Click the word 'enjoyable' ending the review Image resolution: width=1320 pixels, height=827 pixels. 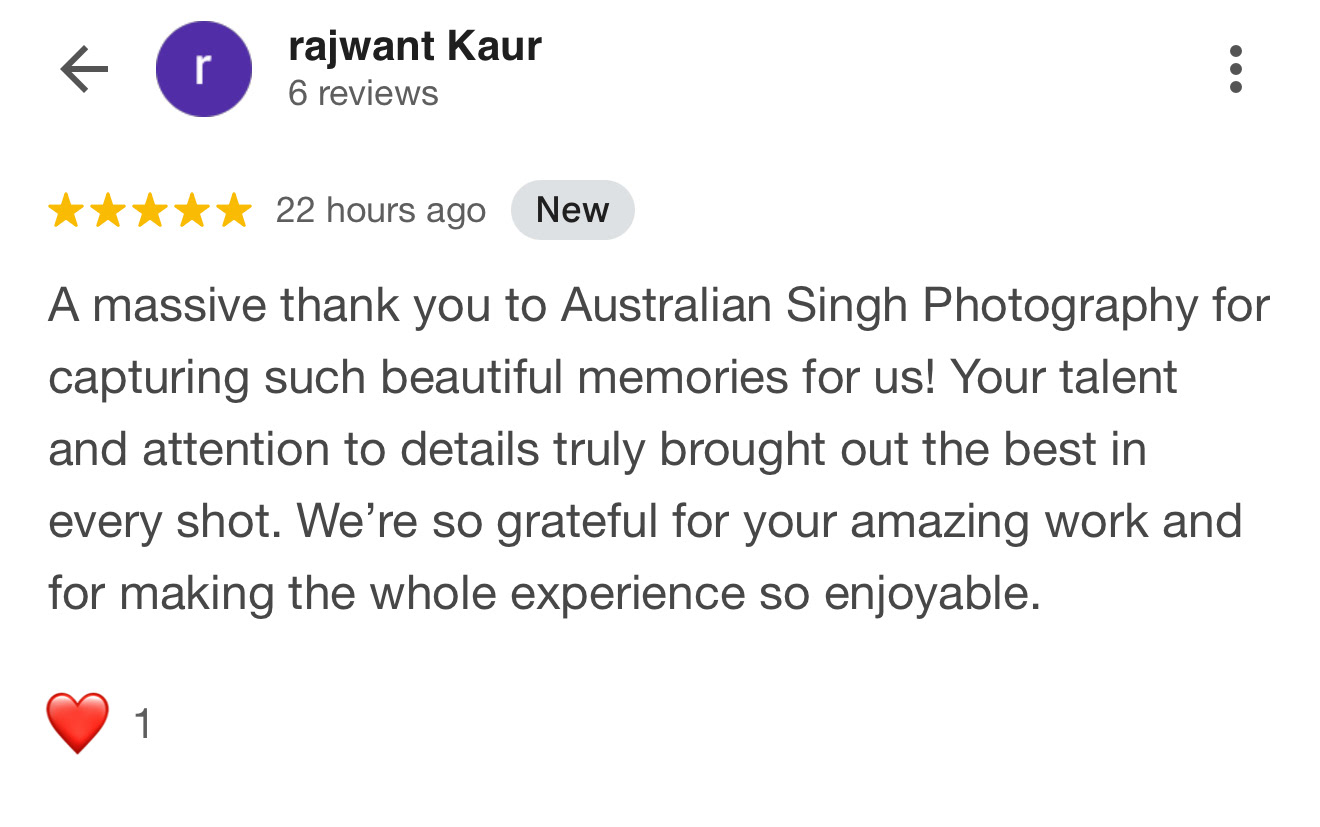[930, 594]
